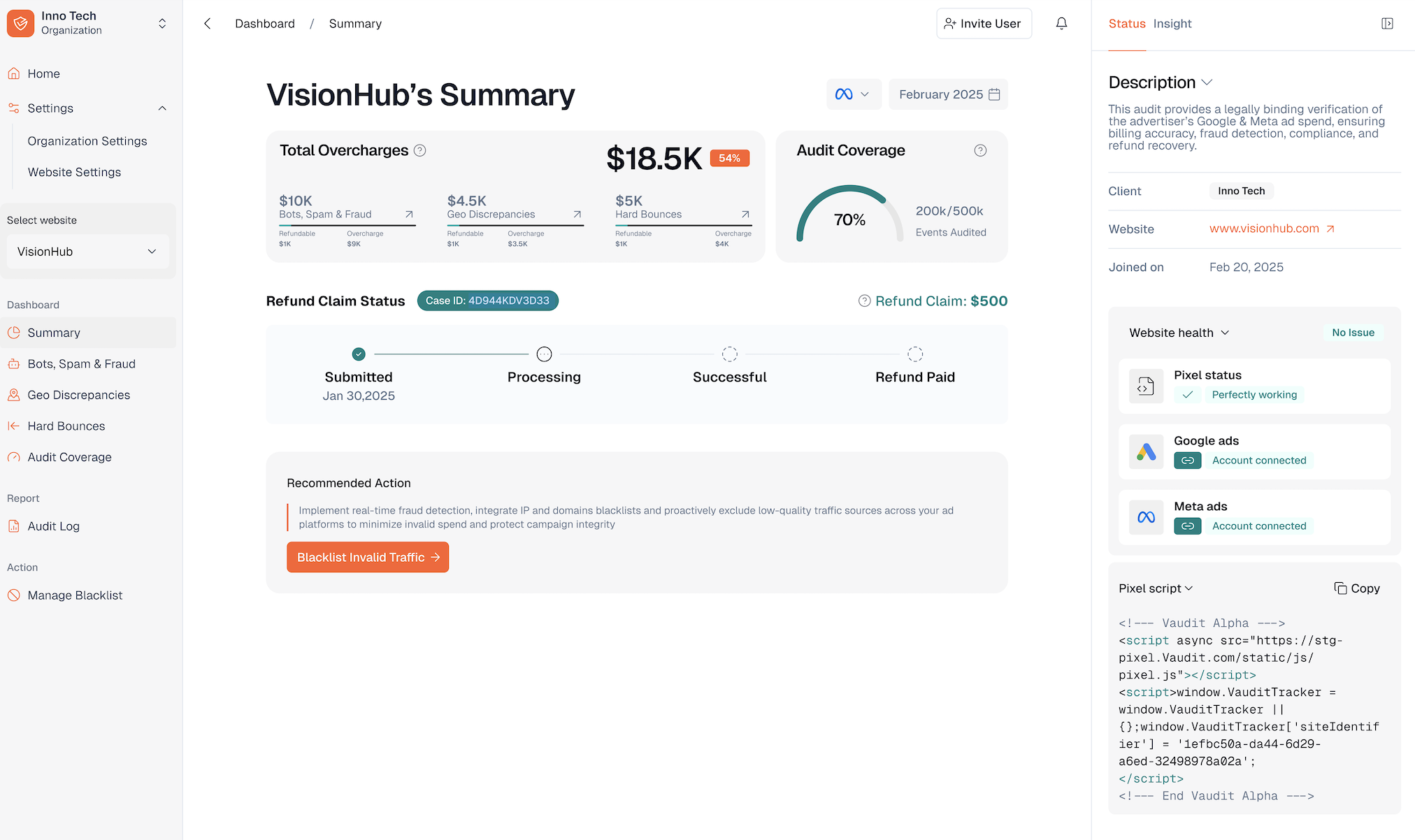Click the Inno Tech client tag
1415x840 pixels.
[1242, 191]
